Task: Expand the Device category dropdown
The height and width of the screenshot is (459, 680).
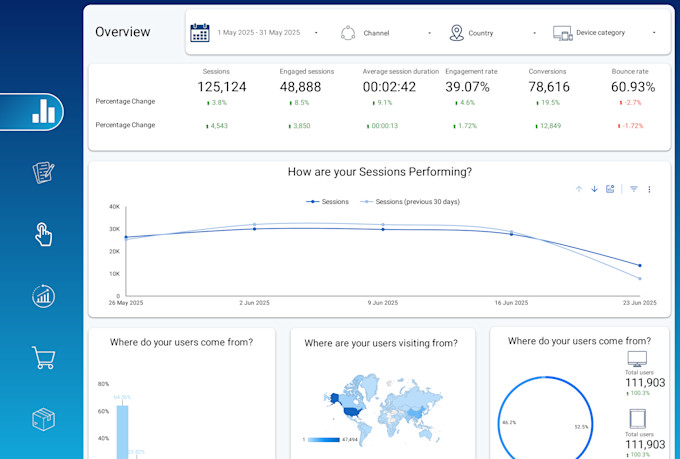Action: (x=616, y=33)
